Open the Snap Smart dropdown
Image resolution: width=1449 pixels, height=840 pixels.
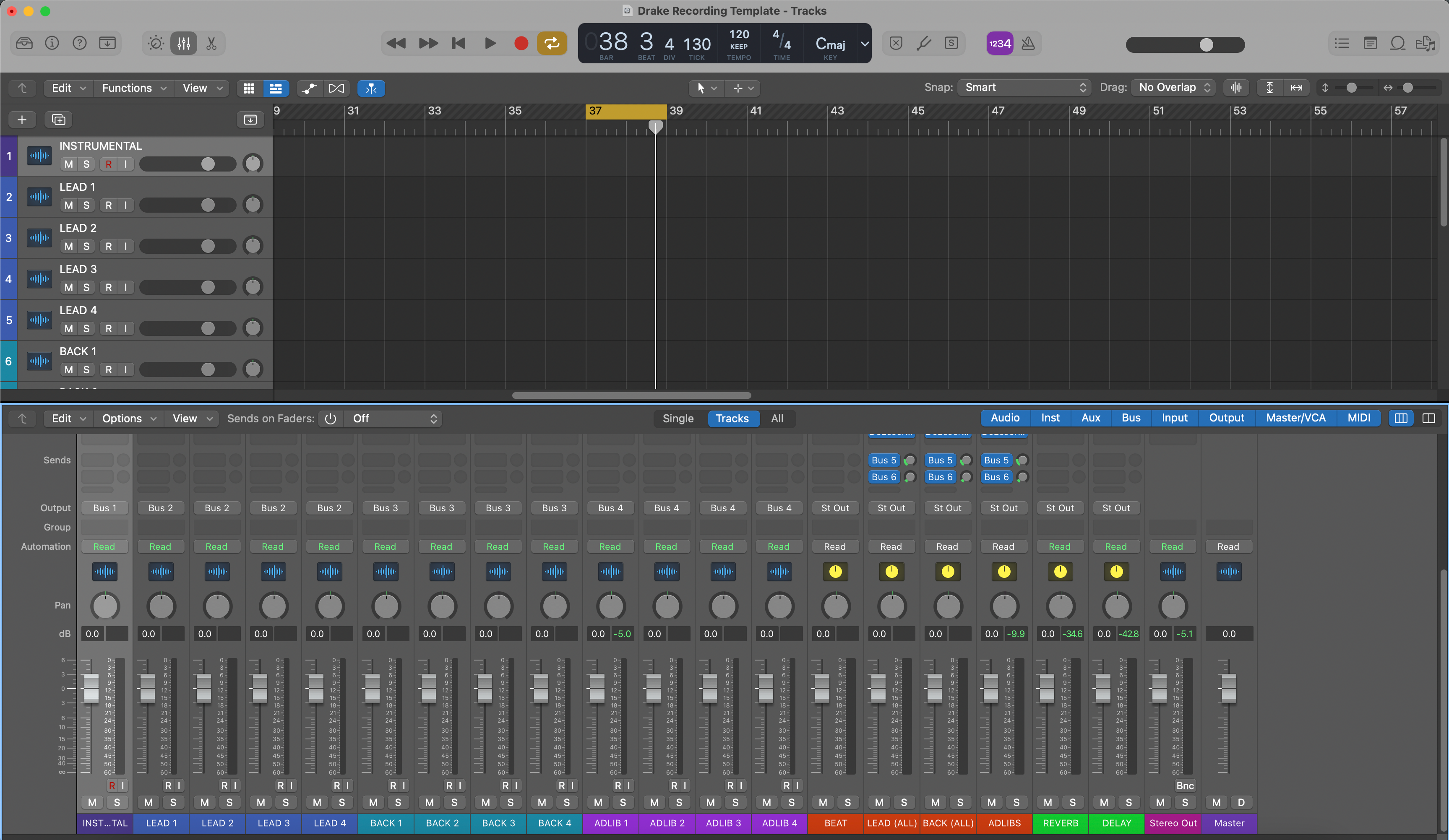pos(1024,87)
